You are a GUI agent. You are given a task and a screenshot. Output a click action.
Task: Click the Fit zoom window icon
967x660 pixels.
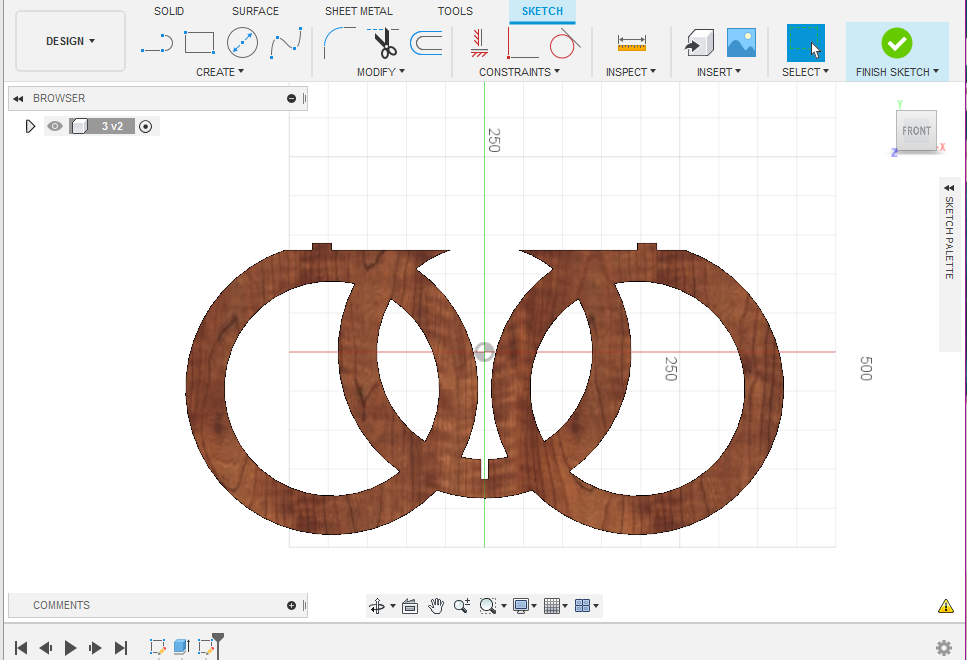pos(487,606)
